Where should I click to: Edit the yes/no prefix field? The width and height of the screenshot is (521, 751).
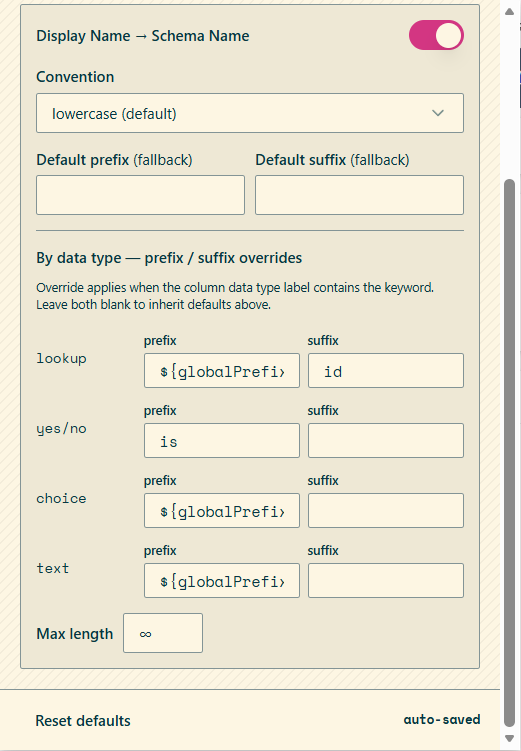point(222,441)
